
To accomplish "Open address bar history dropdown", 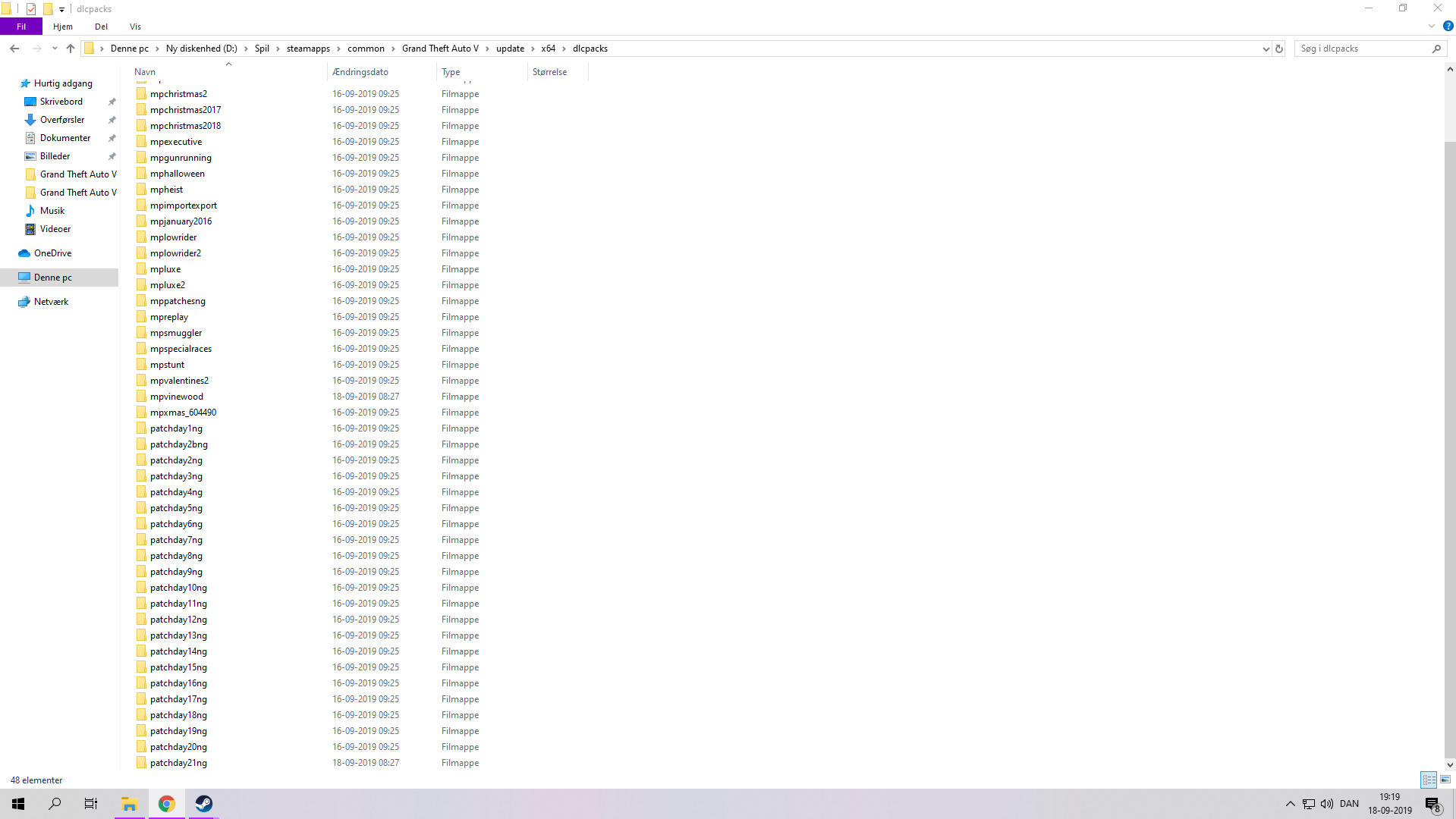I will pyautogui.click(x=1266, y=49).
